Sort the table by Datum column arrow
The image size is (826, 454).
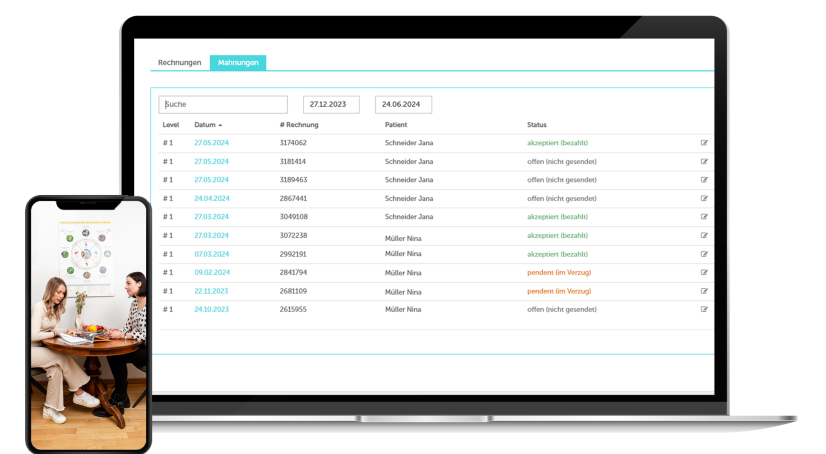coord(220,125)
